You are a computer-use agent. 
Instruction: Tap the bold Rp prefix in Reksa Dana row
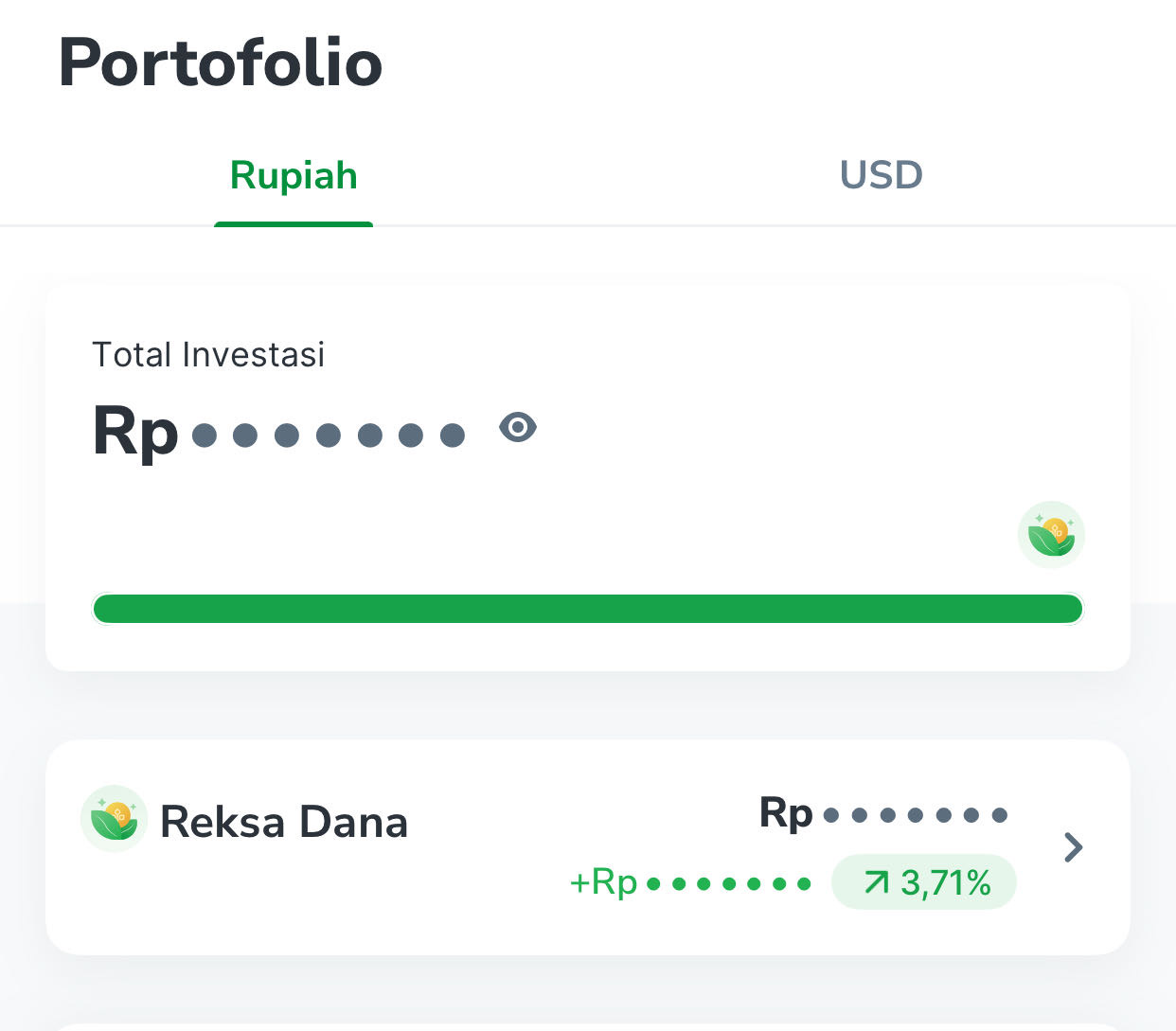pos(786,813)
